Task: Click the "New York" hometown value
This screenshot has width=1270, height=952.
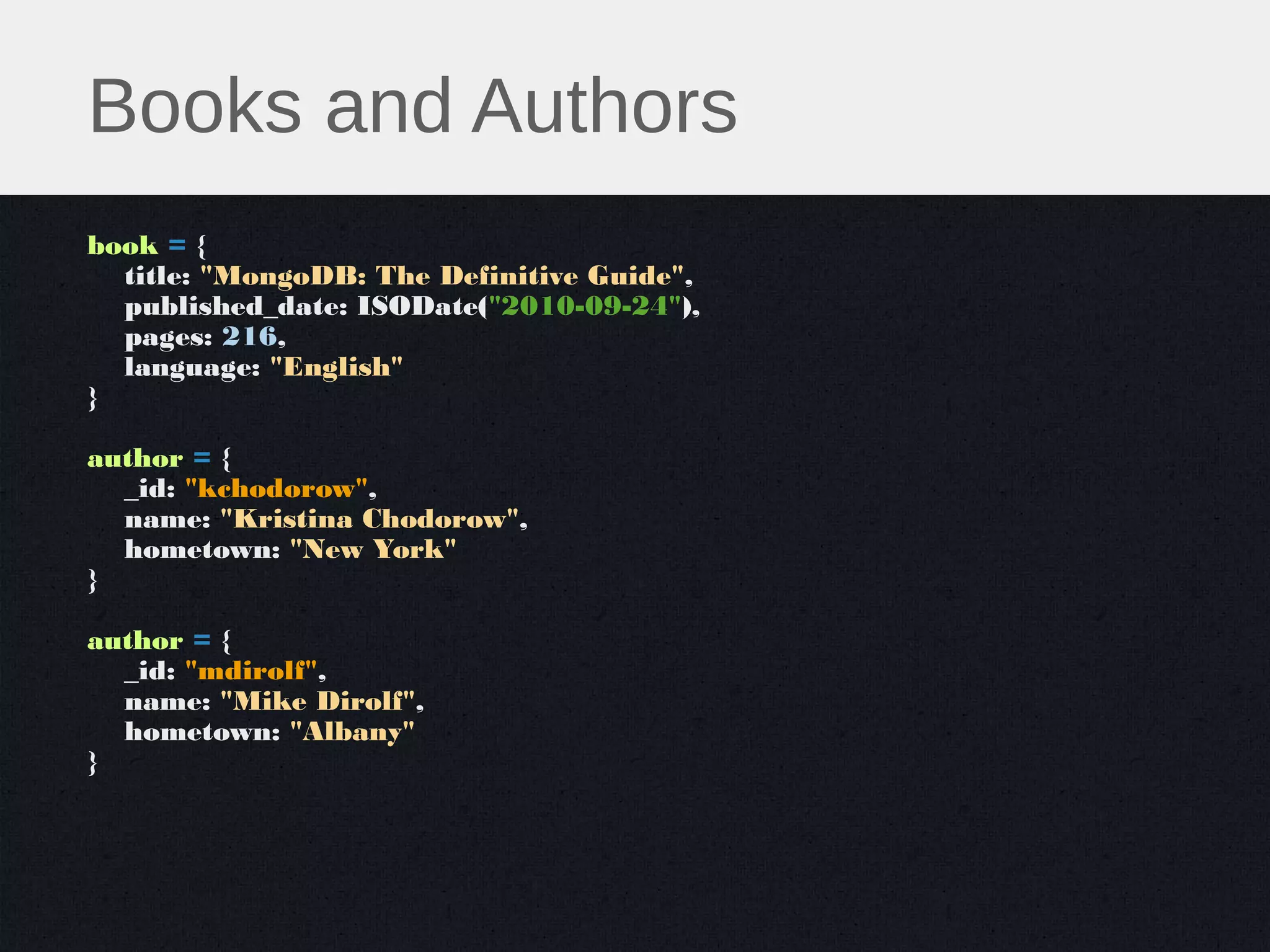Action: tap(373, 549)
